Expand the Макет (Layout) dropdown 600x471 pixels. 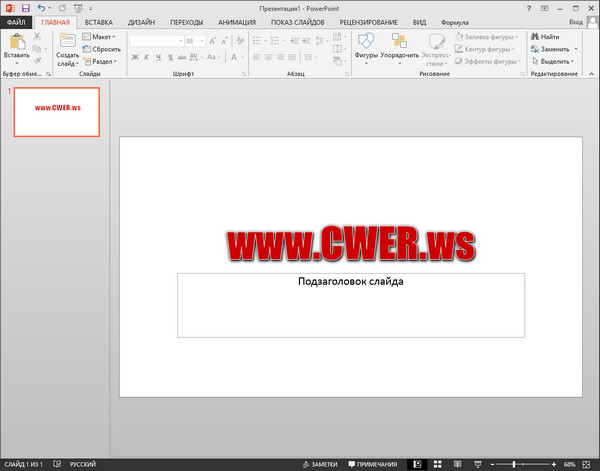pyautogui.click(x=99, y=37)
